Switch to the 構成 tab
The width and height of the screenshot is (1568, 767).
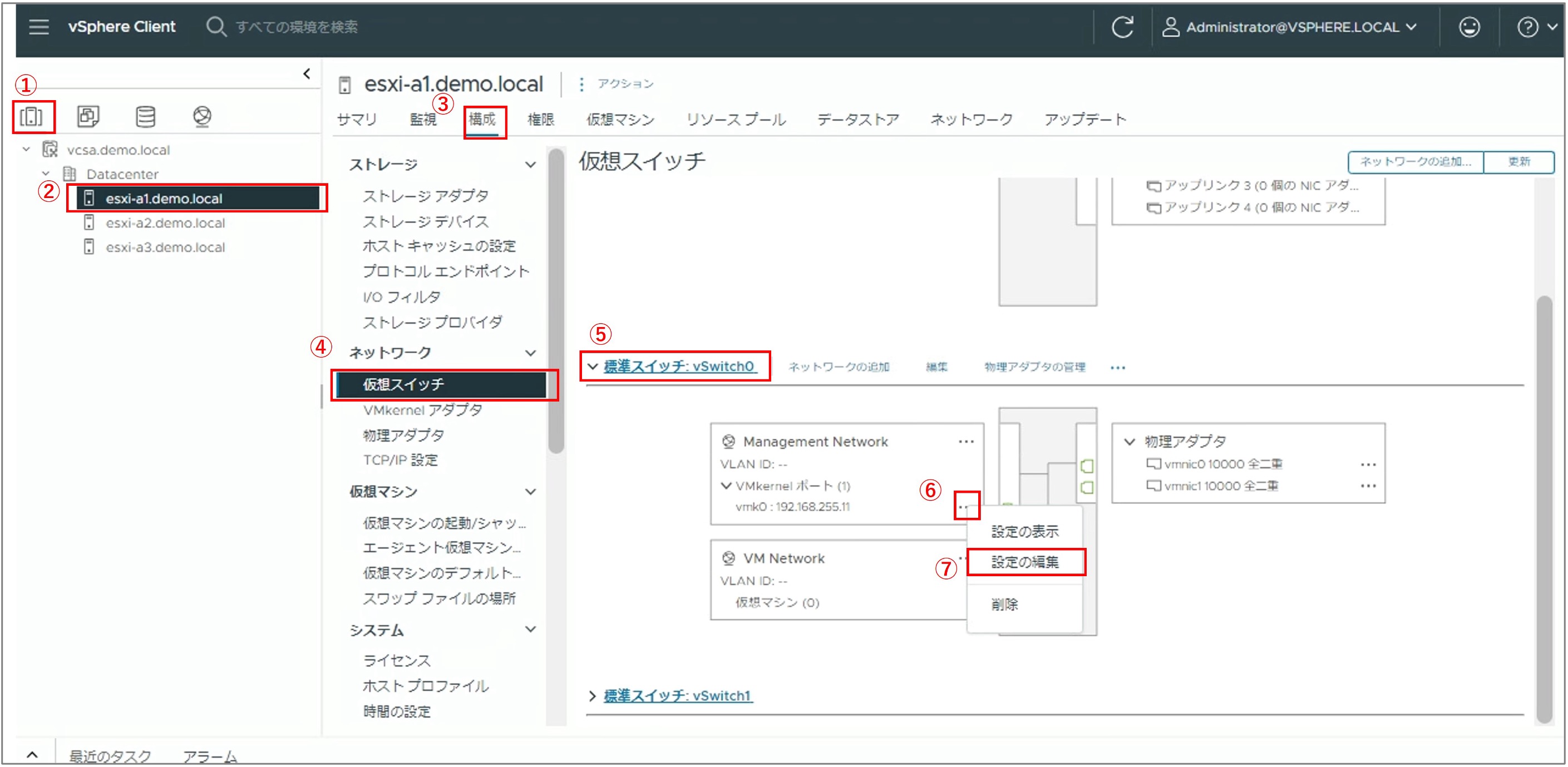pos(482,119)
